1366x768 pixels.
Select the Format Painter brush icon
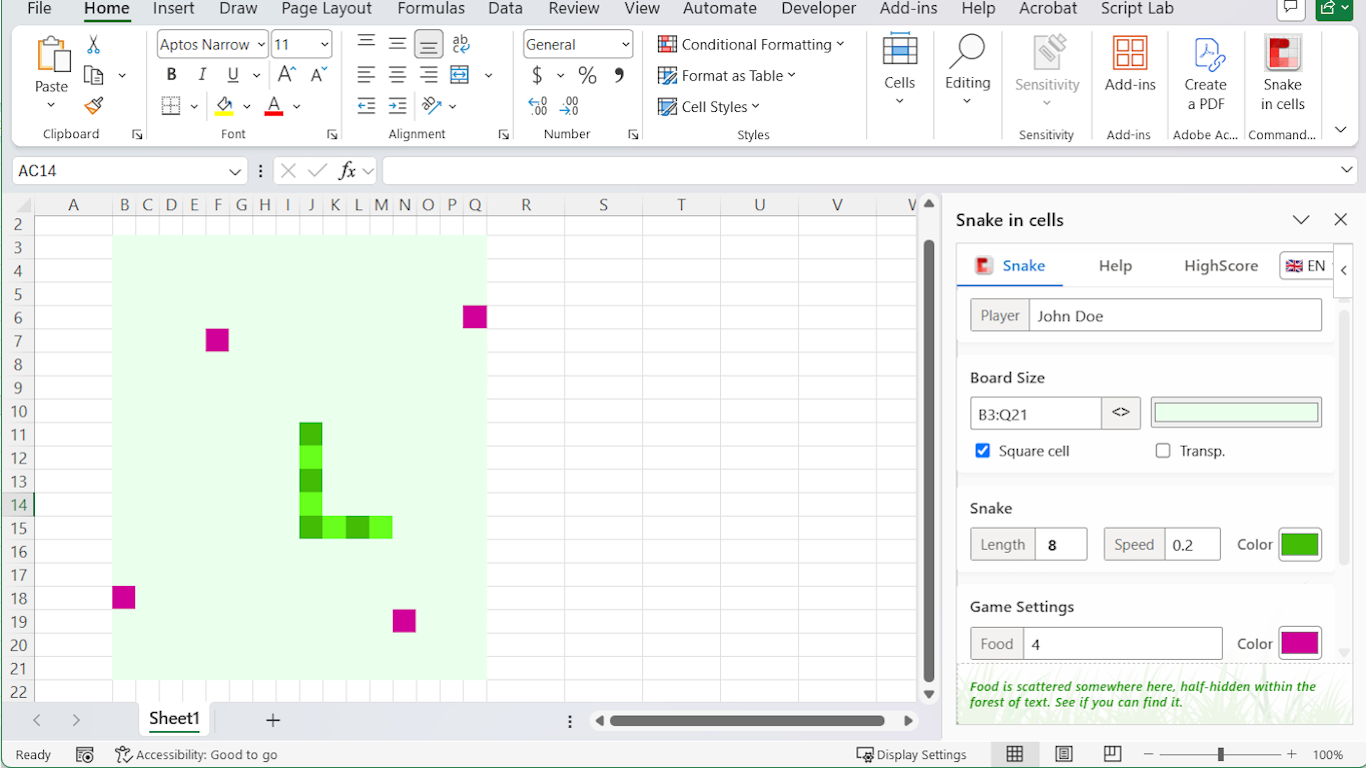(94, 105)
